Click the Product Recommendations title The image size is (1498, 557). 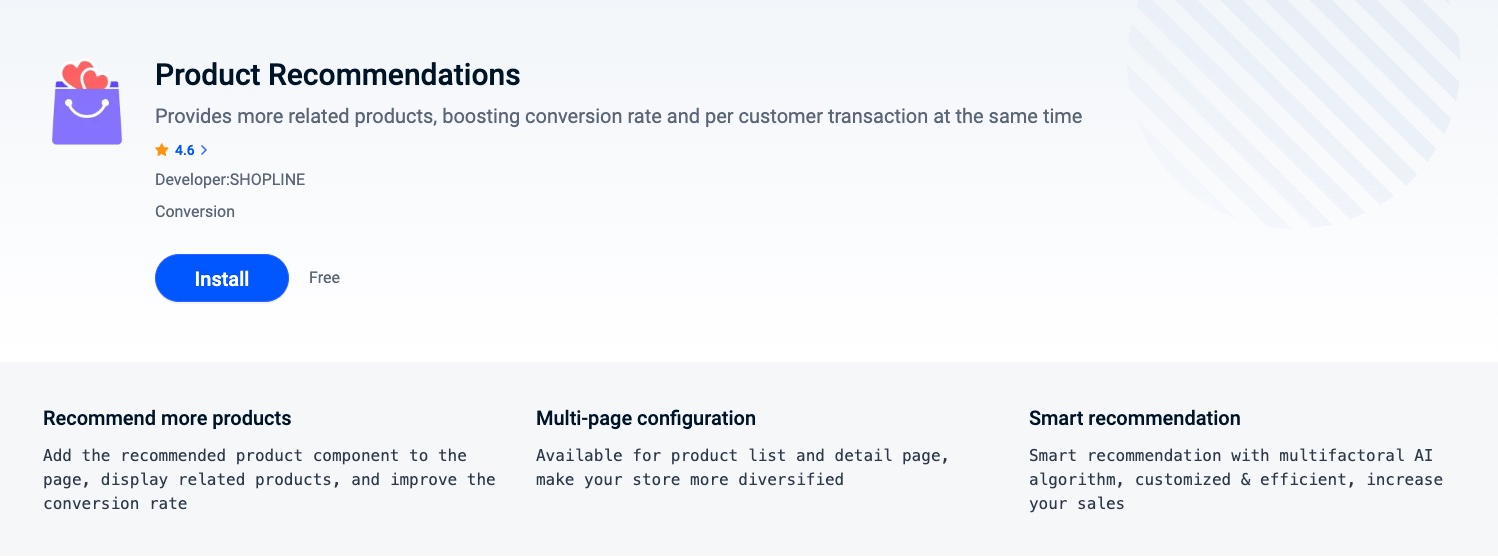338,75
